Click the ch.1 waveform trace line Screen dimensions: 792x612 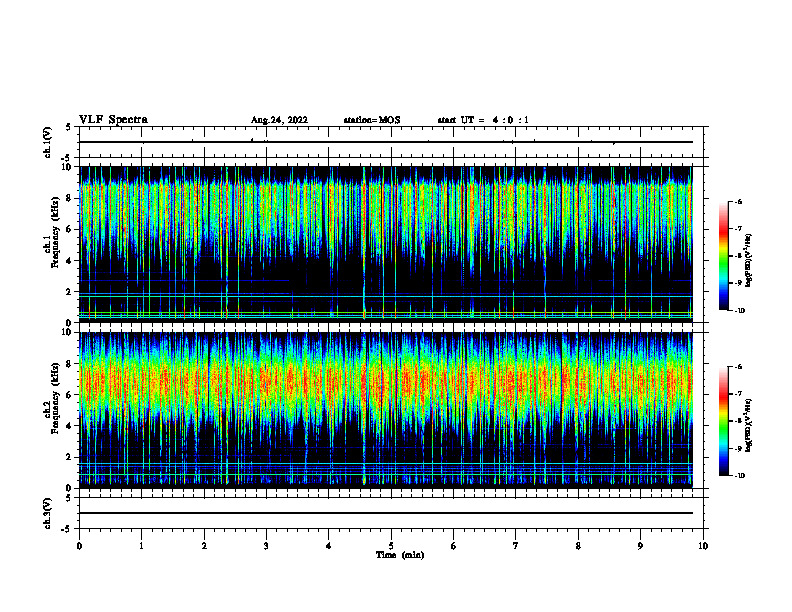tap(386, 142)
